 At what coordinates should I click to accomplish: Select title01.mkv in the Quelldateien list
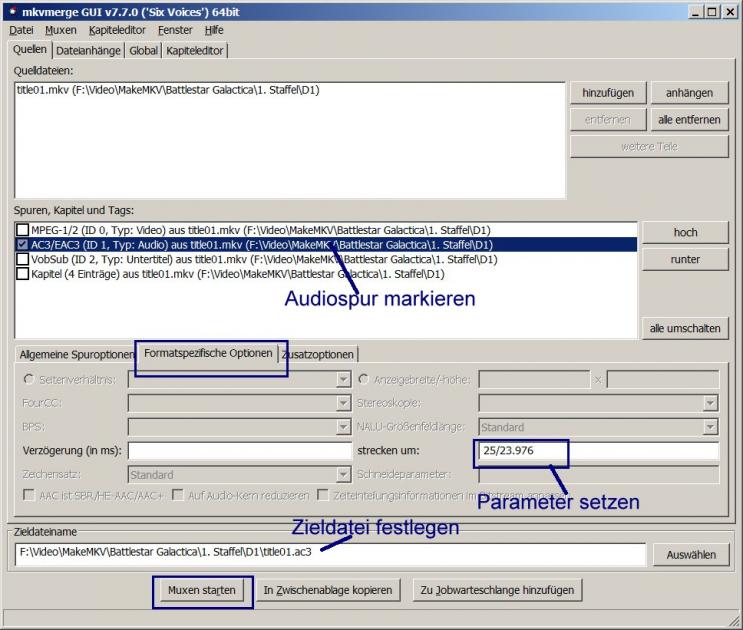coord(168,90)
